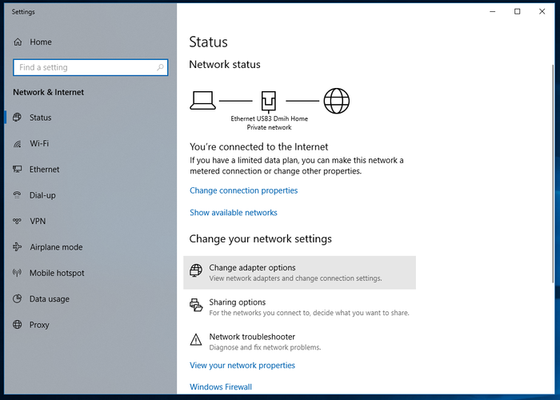Click the search magnifier in Find a setting
This screenshot has width=560, height=400.
pos(160,67)
